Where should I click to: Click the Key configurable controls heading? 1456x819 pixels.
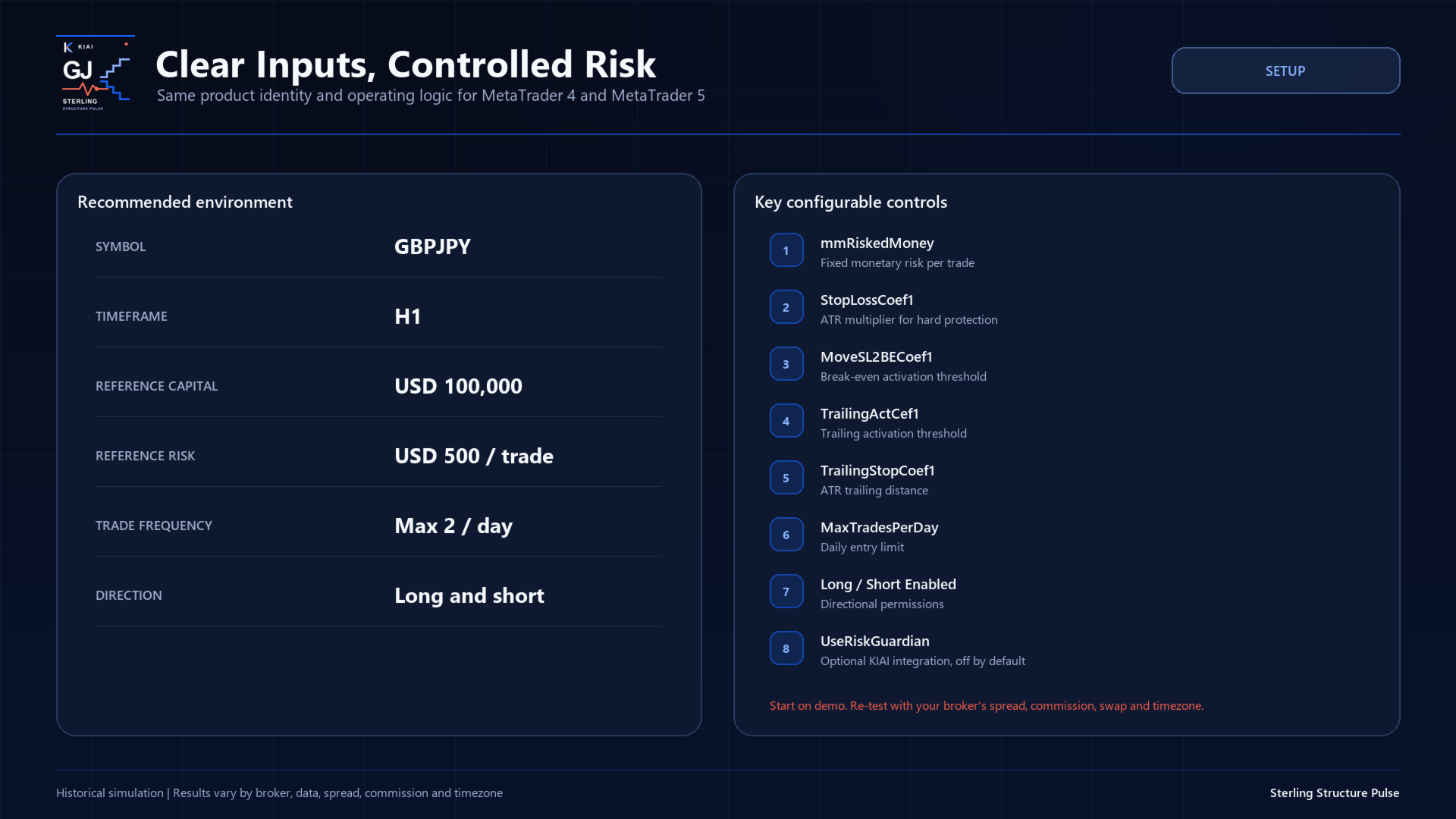pyautogui.click(x=851, y=202)
